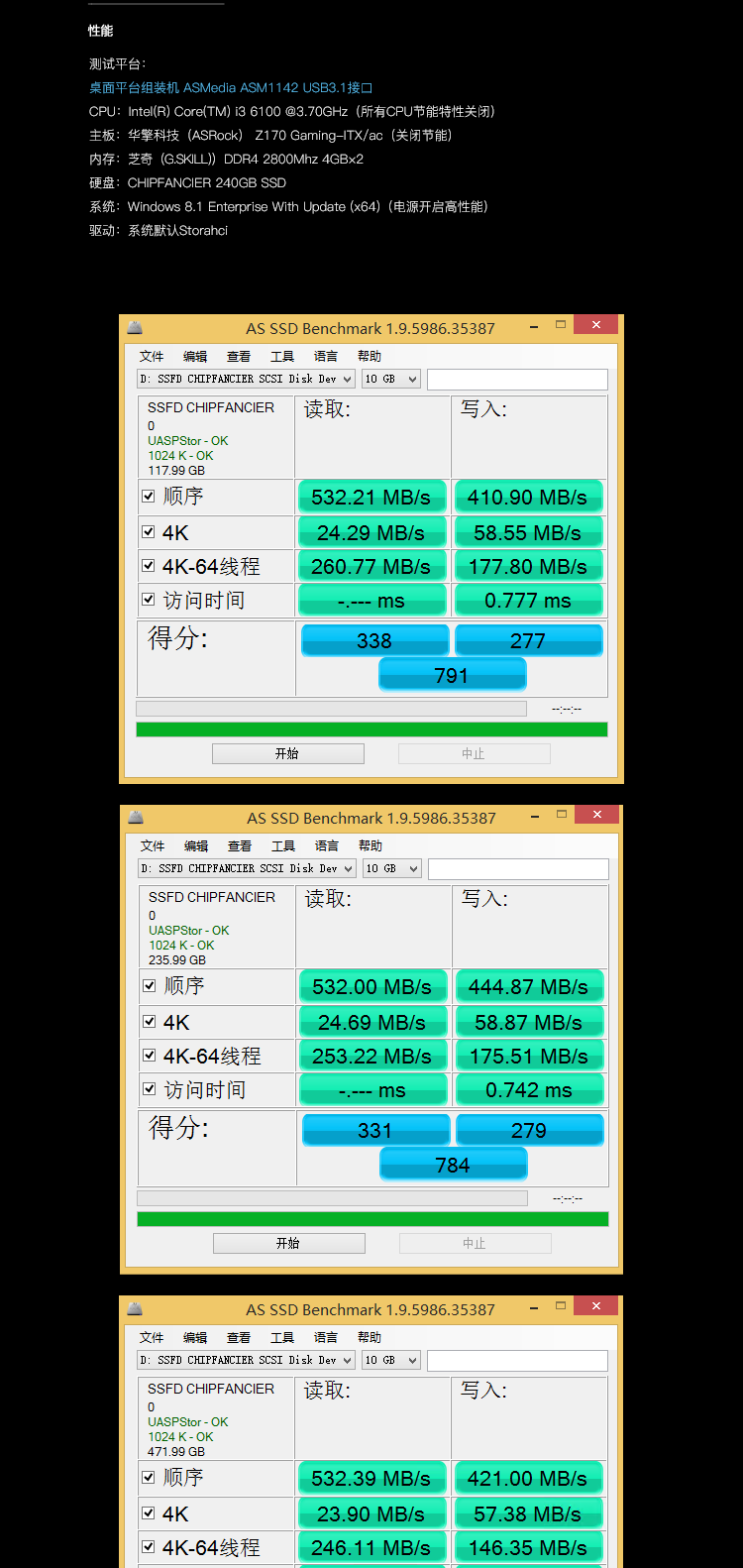Click the 253.22 MB/s 4K-64 read result
Viewport: 743px width, 1568px height.
372,1056
